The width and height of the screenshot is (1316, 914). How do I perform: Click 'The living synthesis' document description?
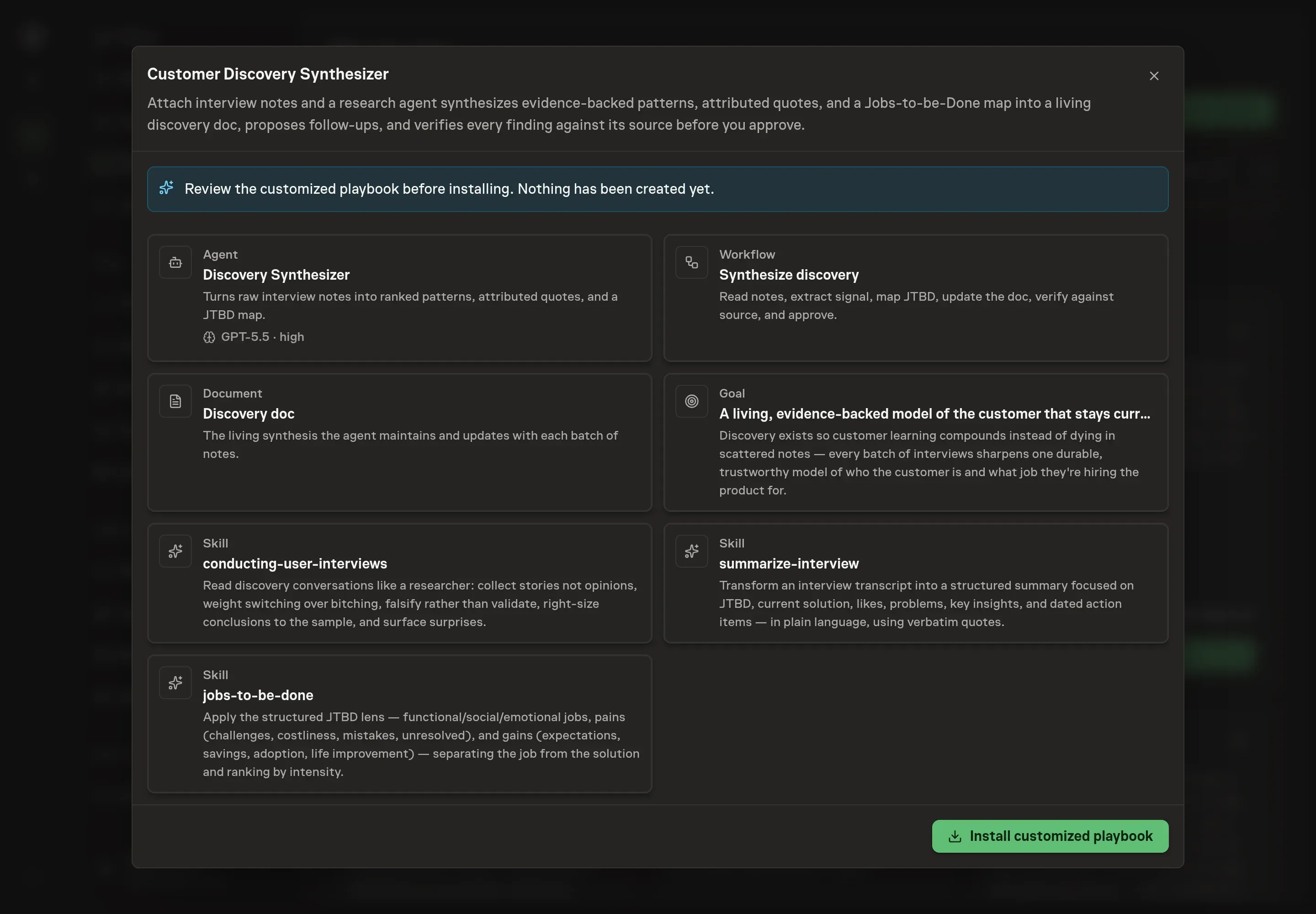click(x=410, y=444)
